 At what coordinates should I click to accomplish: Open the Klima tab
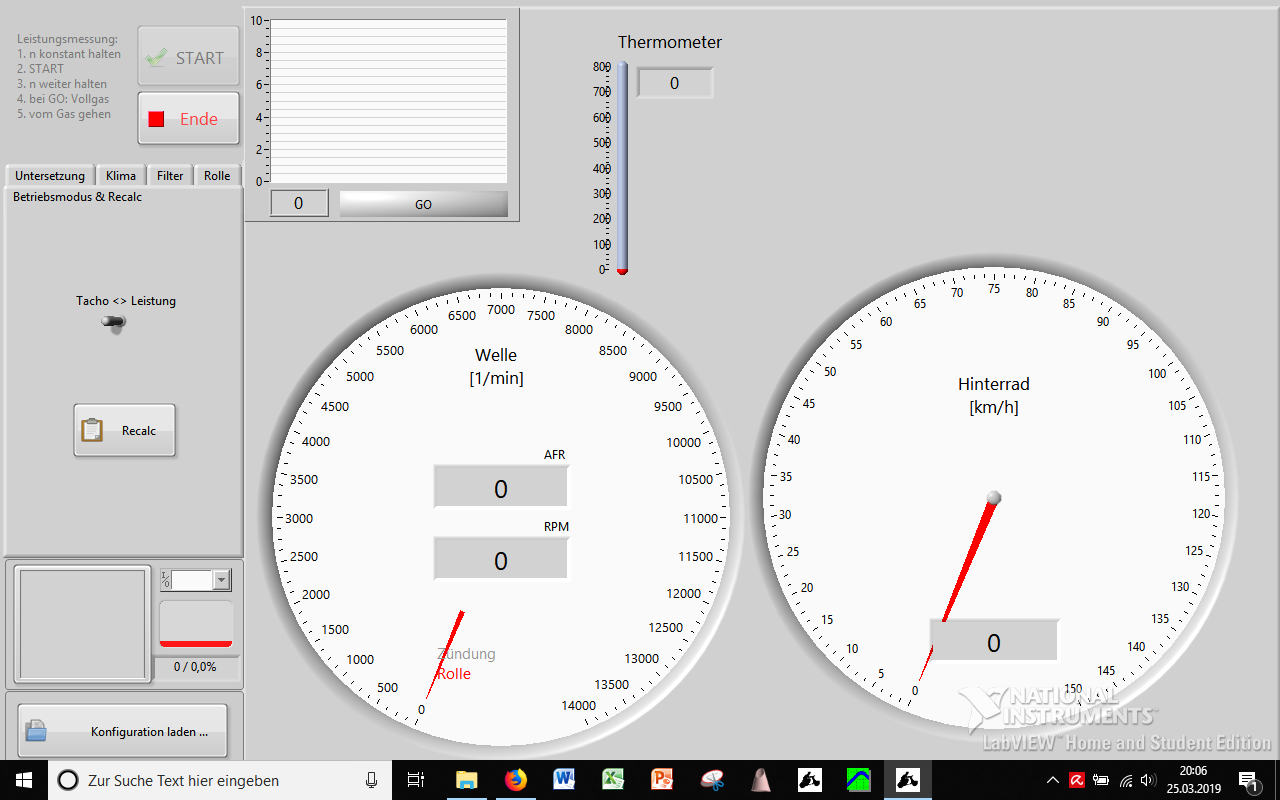pyautogui.click(x=121, y=175)
